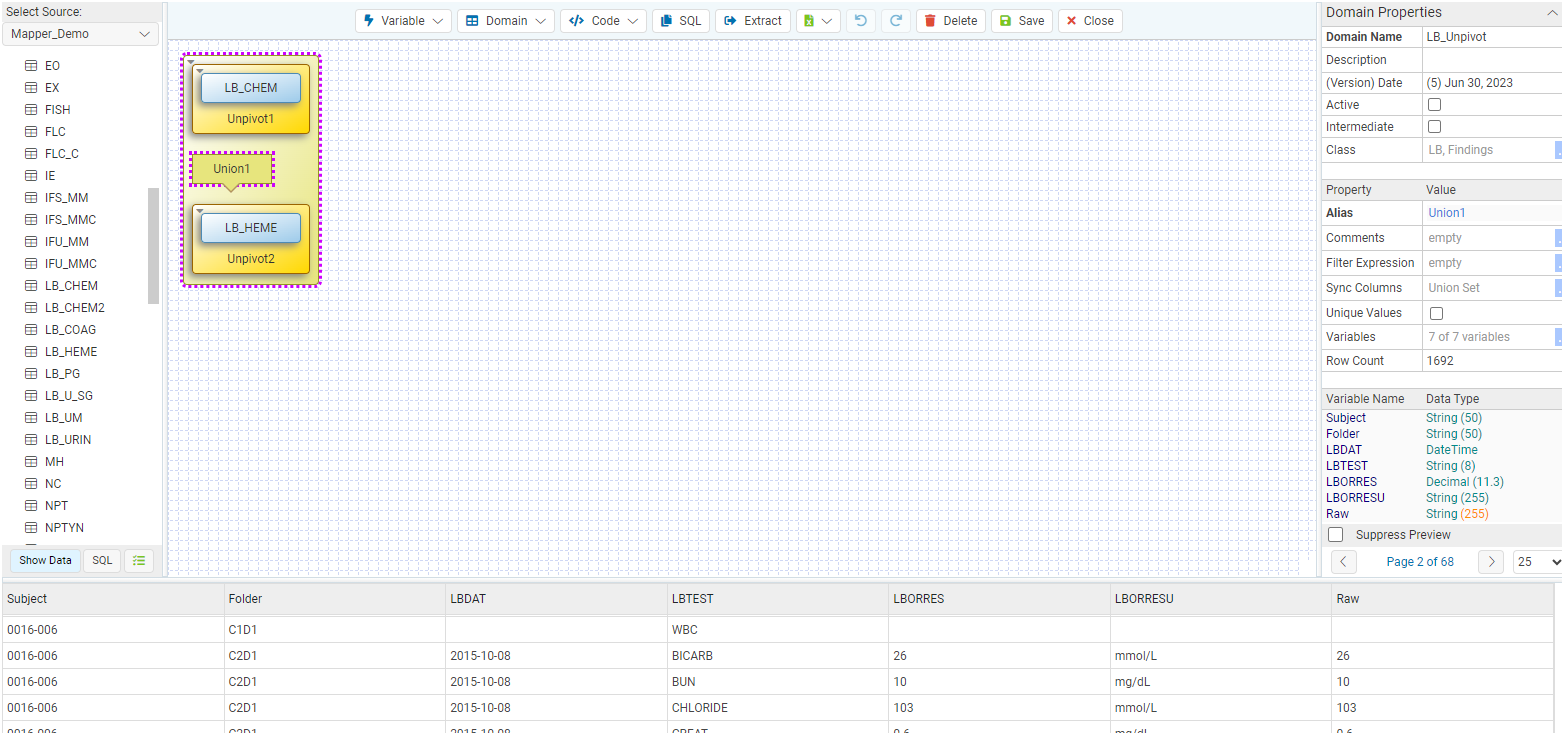Click the Domain Name field with LB_Unpivot
The height and width of the screenshot is (733, 1562).
pyautogui.click(x=1491, y=37)
